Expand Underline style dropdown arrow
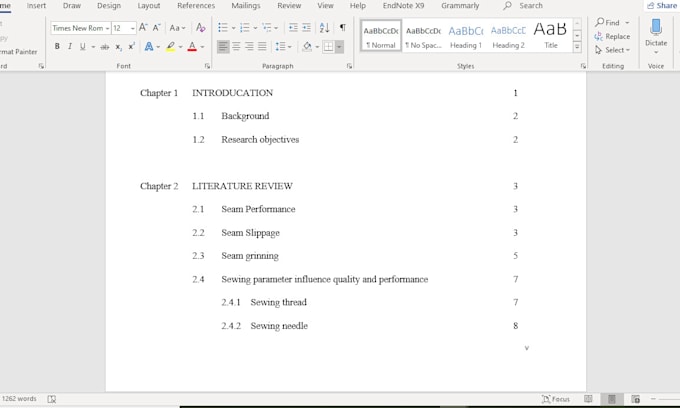Screen dimensions: 680x408 pos(93,47)
